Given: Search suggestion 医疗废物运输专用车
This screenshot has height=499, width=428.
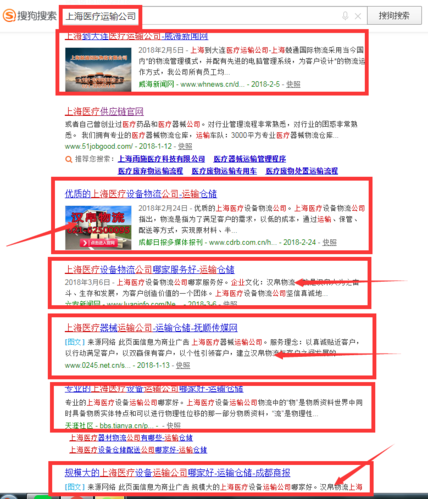Looking at the screenshot, I should coord(224,171).
